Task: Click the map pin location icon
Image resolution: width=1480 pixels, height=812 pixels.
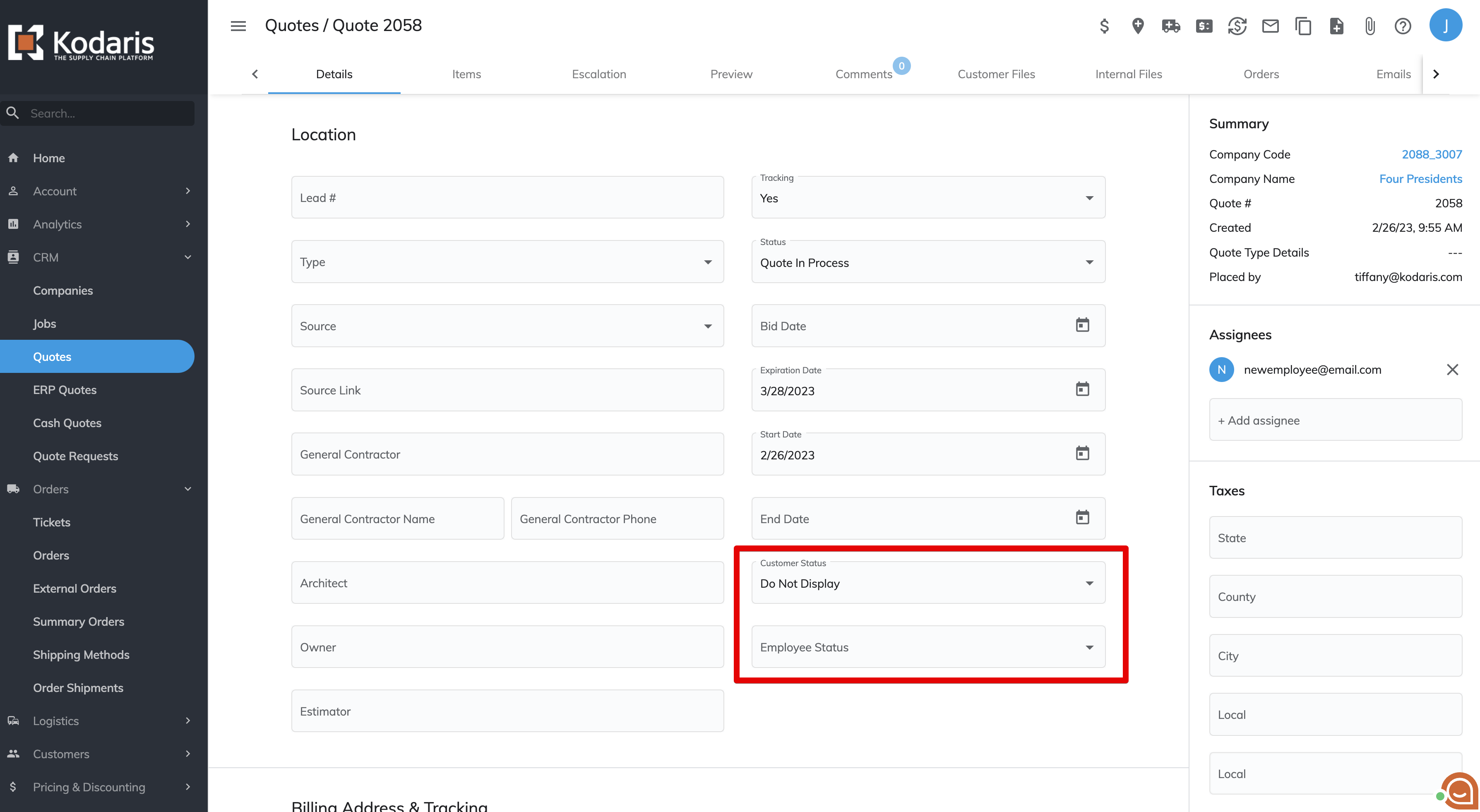Action: (x=1138, y=26)
